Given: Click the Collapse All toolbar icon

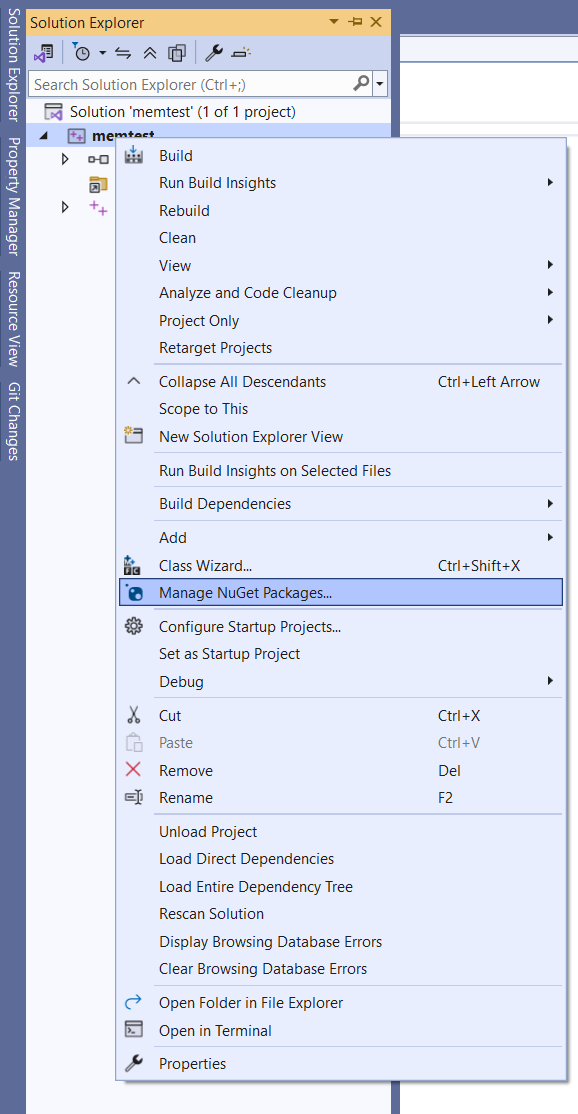Looking at the screenshot, I should coord(150,53).
